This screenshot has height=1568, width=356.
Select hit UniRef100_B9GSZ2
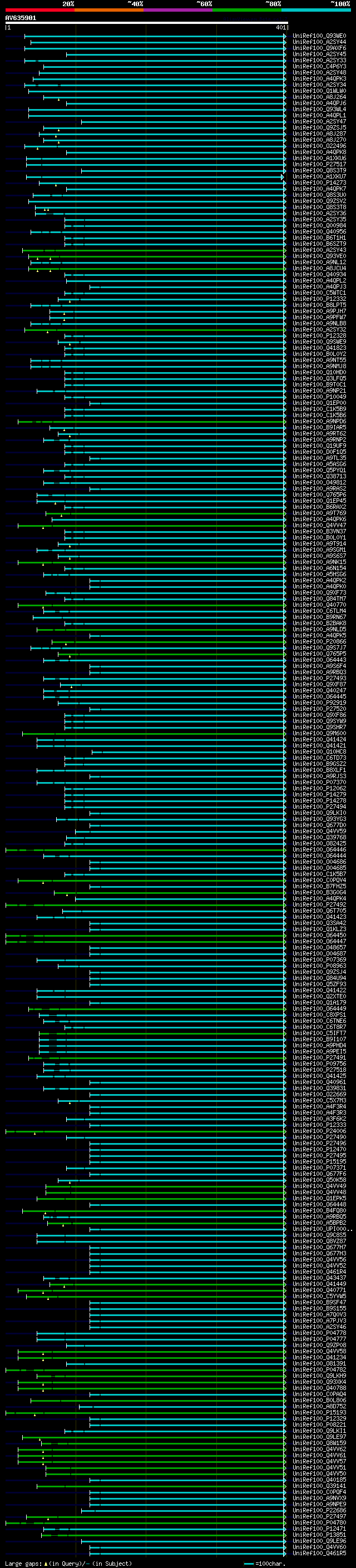(319, 764)
